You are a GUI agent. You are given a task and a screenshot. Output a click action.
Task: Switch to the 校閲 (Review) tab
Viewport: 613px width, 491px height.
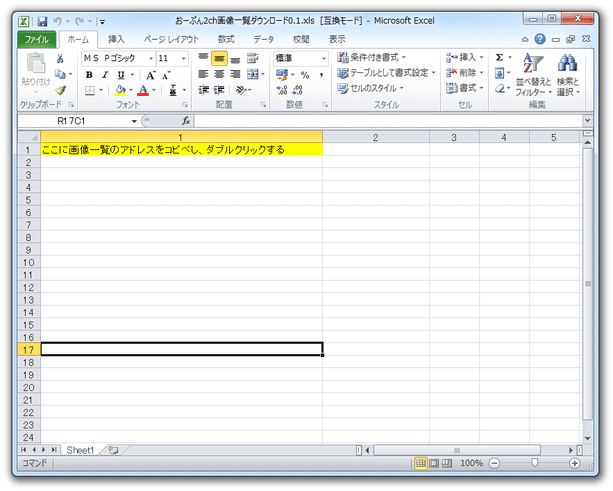301,39
